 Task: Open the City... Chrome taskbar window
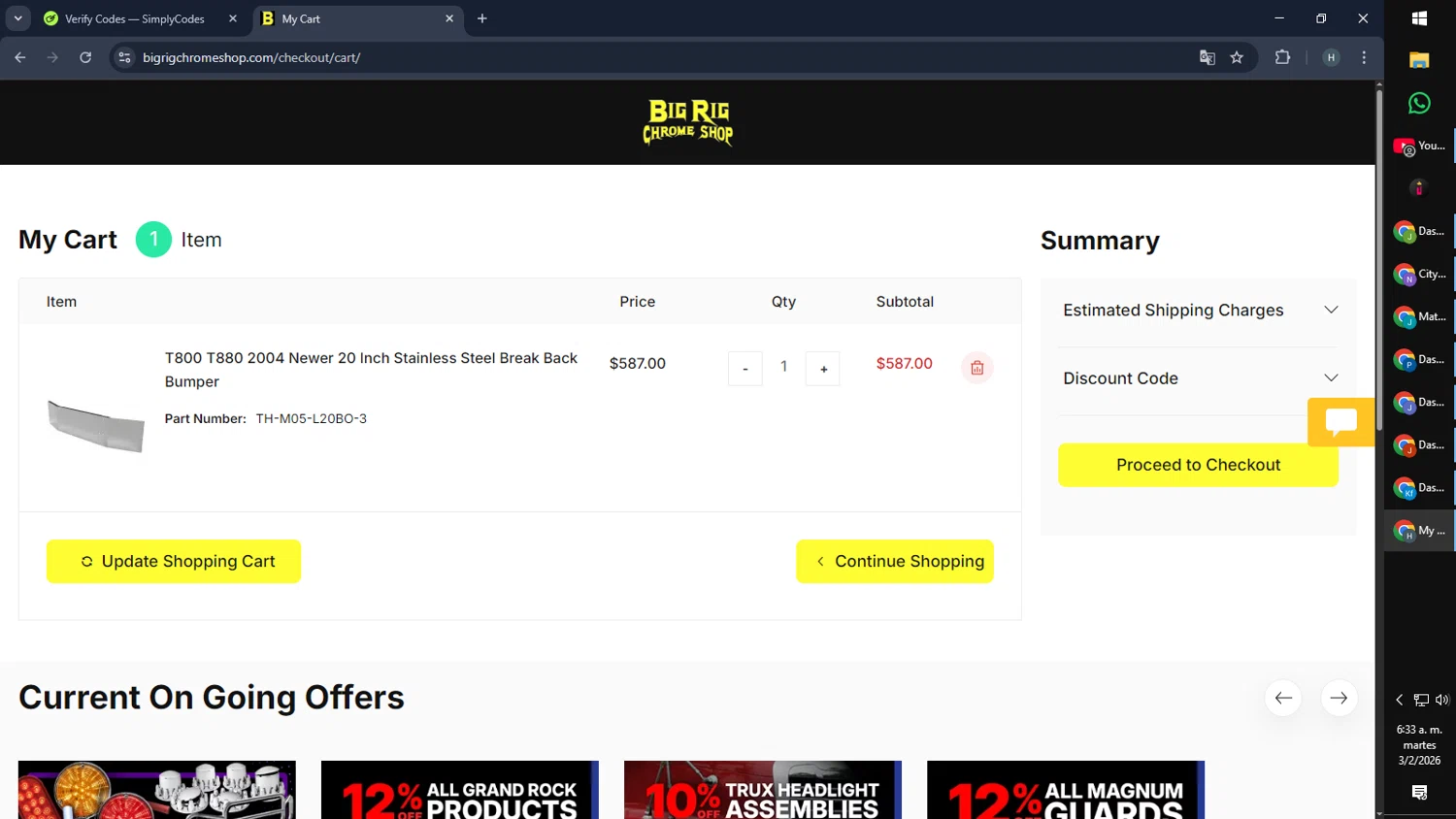[1419, 274]
